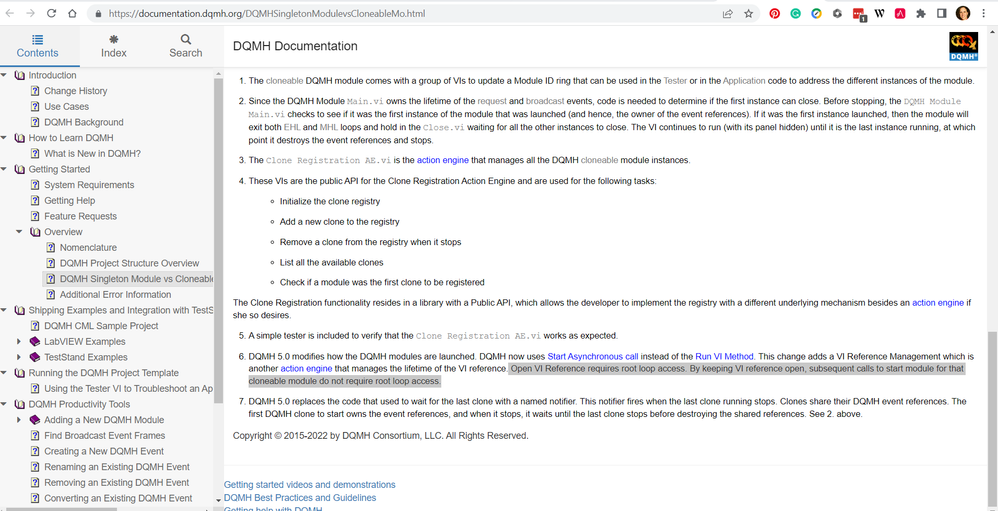The width and height of the screenshot is (998, 511).
Task: Open DQMH Project Structure Overview topic
Action: click(129, 263)
